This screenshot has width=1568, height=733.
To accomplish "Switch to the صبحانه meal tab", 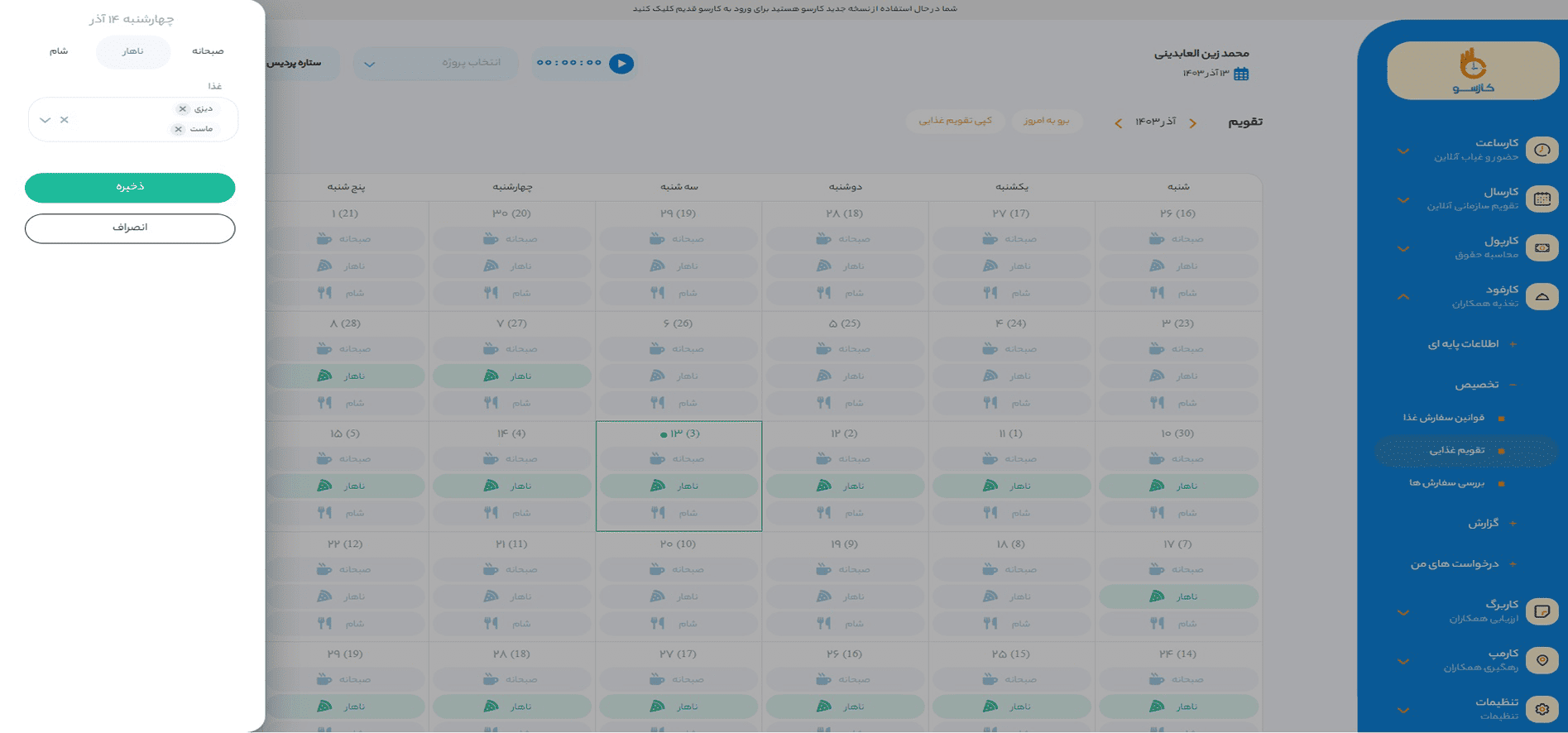I will [208, 51].
